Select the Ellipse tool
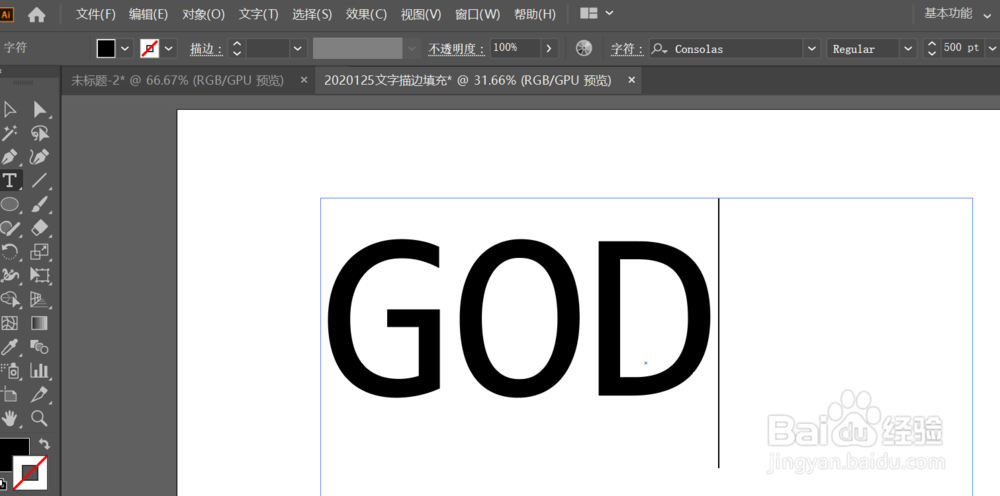This screenshot has height=496, width=1000. 10,204
